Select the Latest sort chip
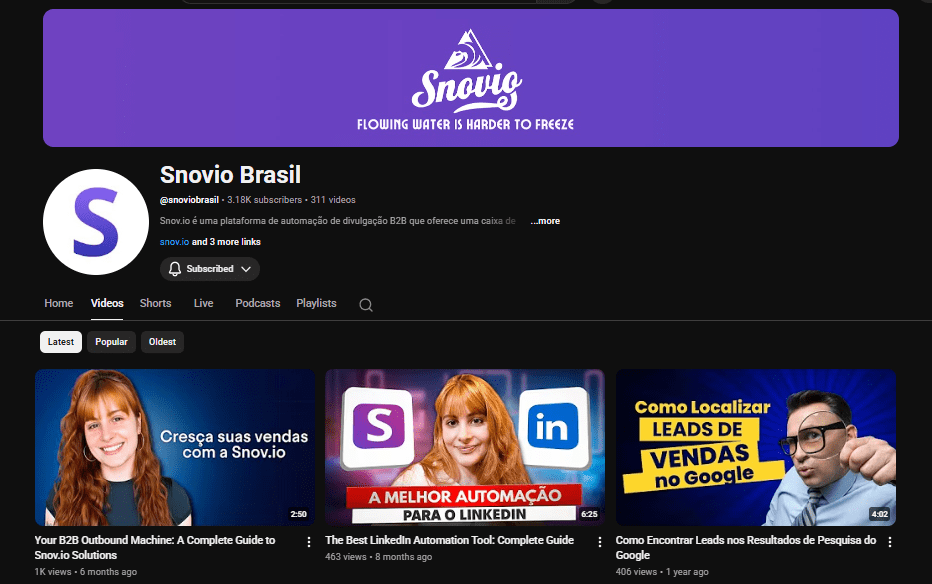 (61, 342)
